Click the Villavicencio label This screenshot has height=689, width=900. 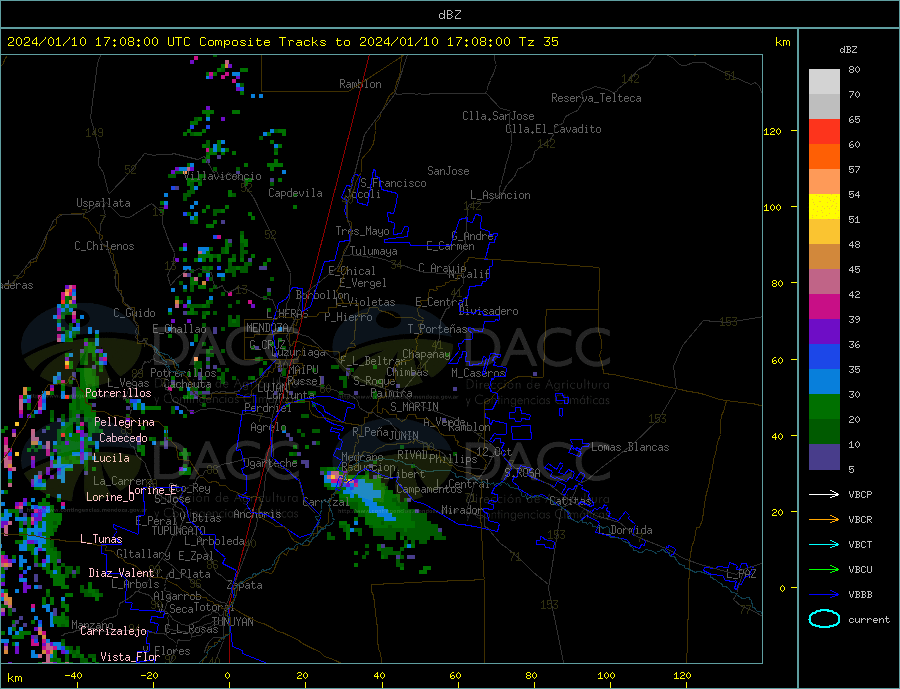[223, 176]
